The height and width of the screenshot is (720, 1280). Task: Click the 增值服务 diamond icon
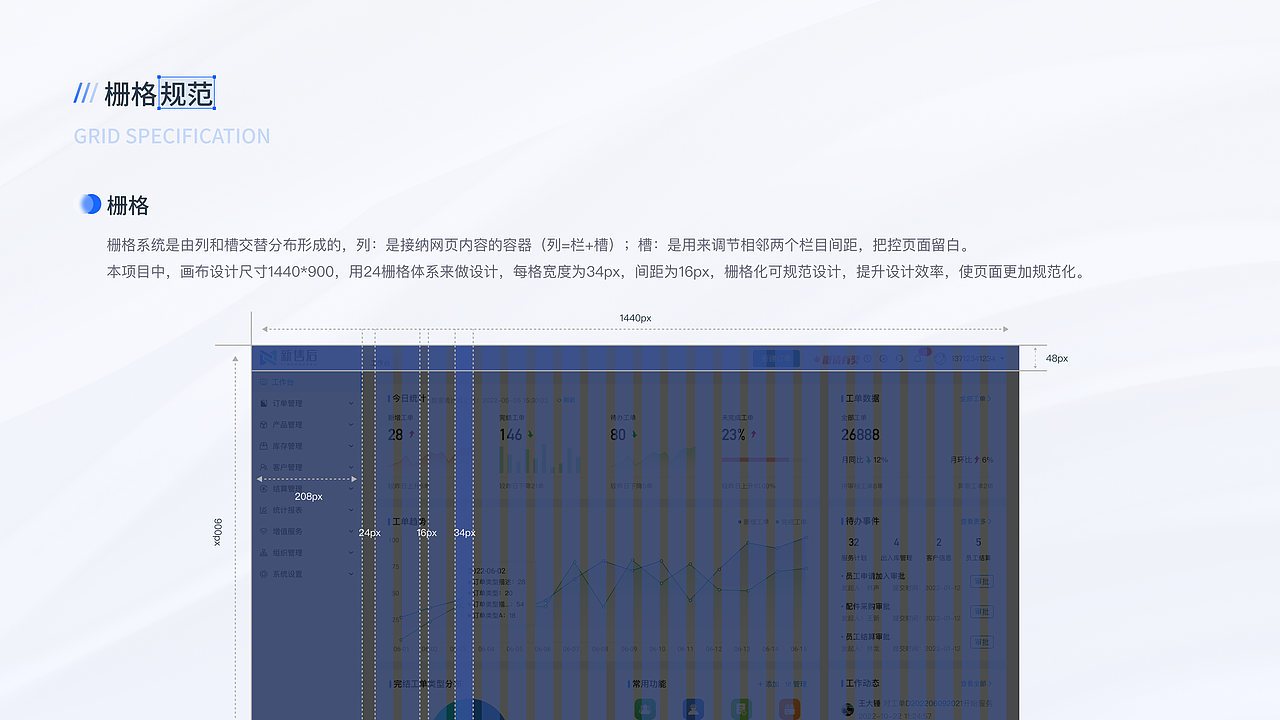263,531
